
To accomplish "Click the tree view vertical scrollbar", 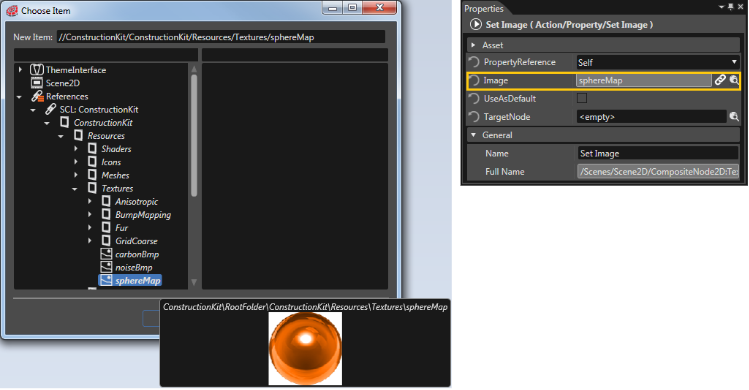I will (x=194, y=176).
